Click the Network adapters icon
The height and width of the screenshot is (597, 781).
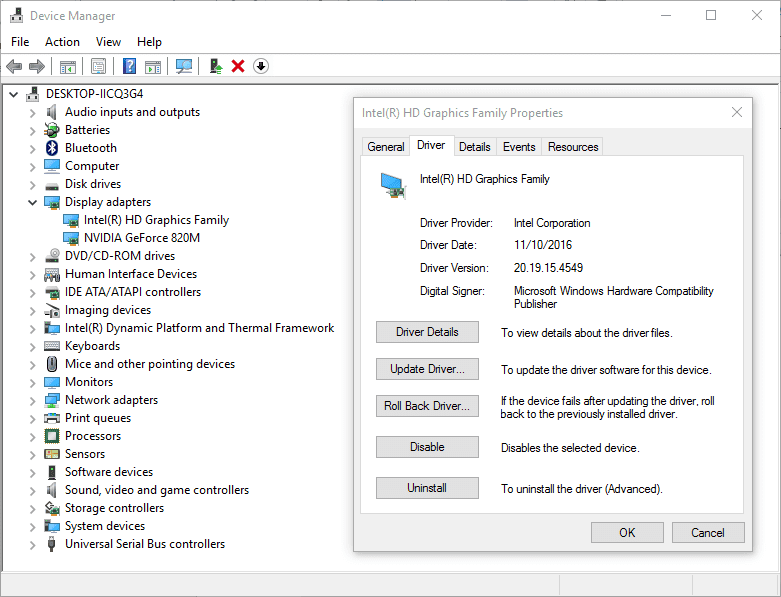[x=52, y=400]
